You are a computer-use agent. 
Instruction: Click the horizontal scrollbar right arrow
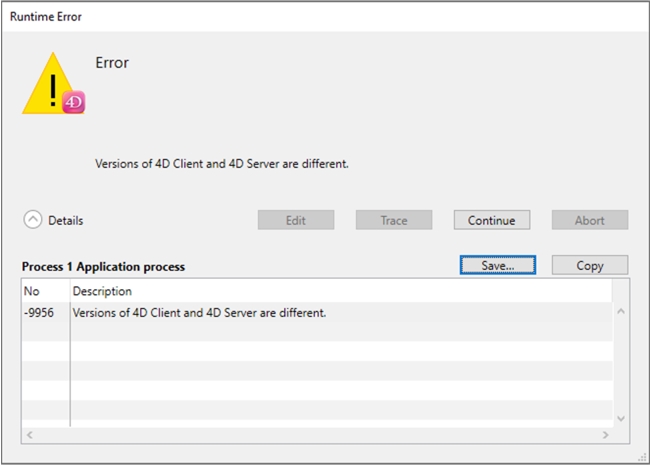[x=604, y=435]
